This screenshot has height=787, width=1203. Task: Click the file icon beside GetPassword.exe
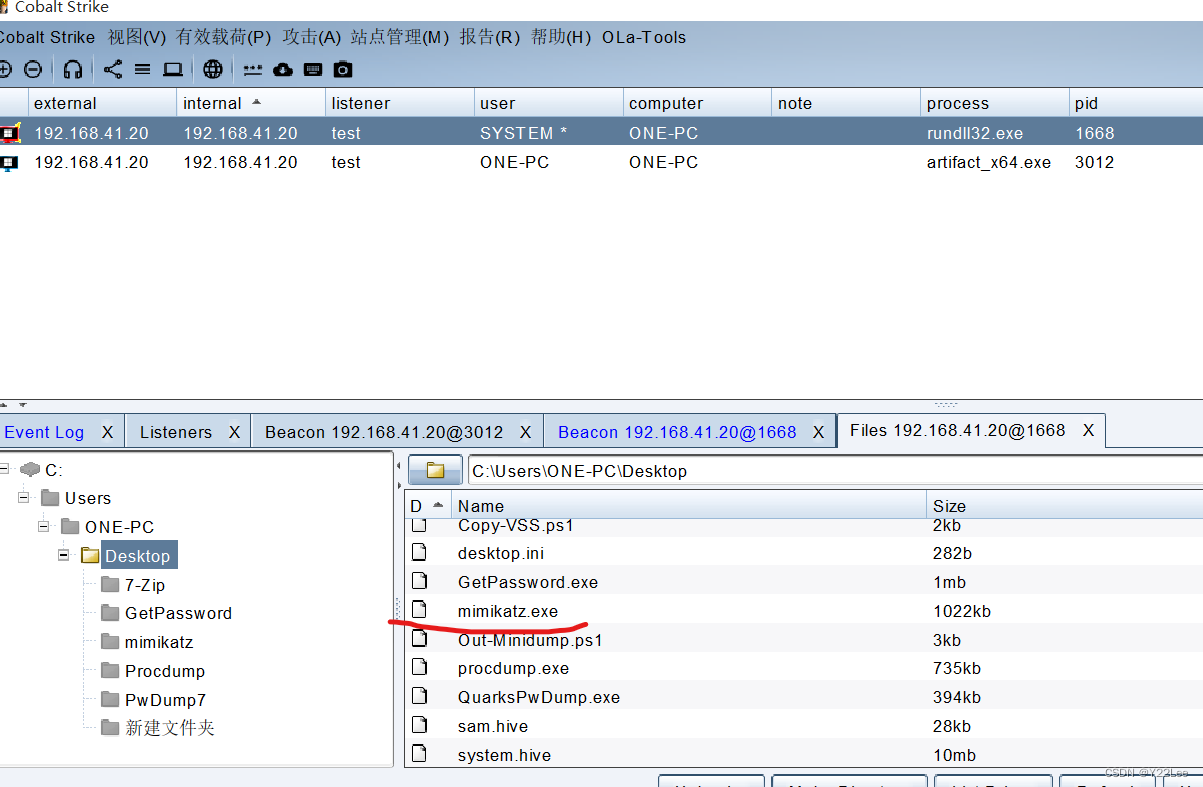tap(420, 581)
